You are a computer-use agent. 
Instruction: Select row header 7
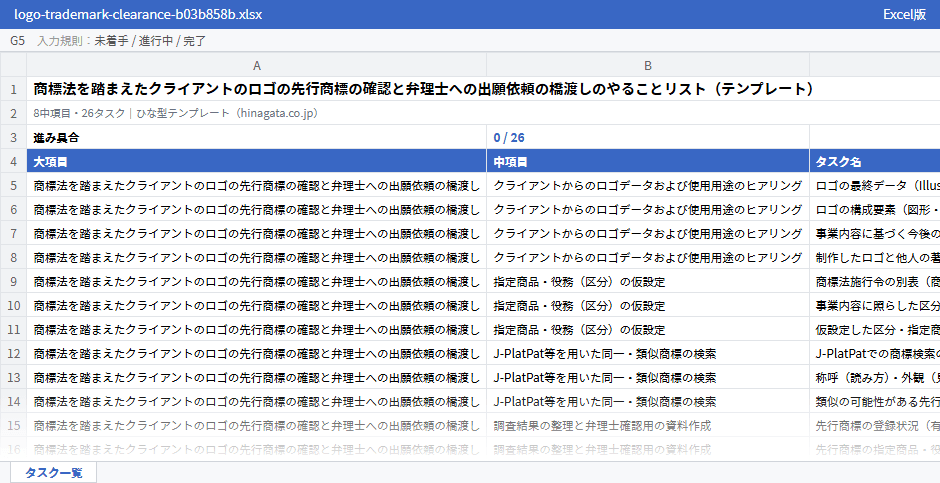click(x=13, y=233)
